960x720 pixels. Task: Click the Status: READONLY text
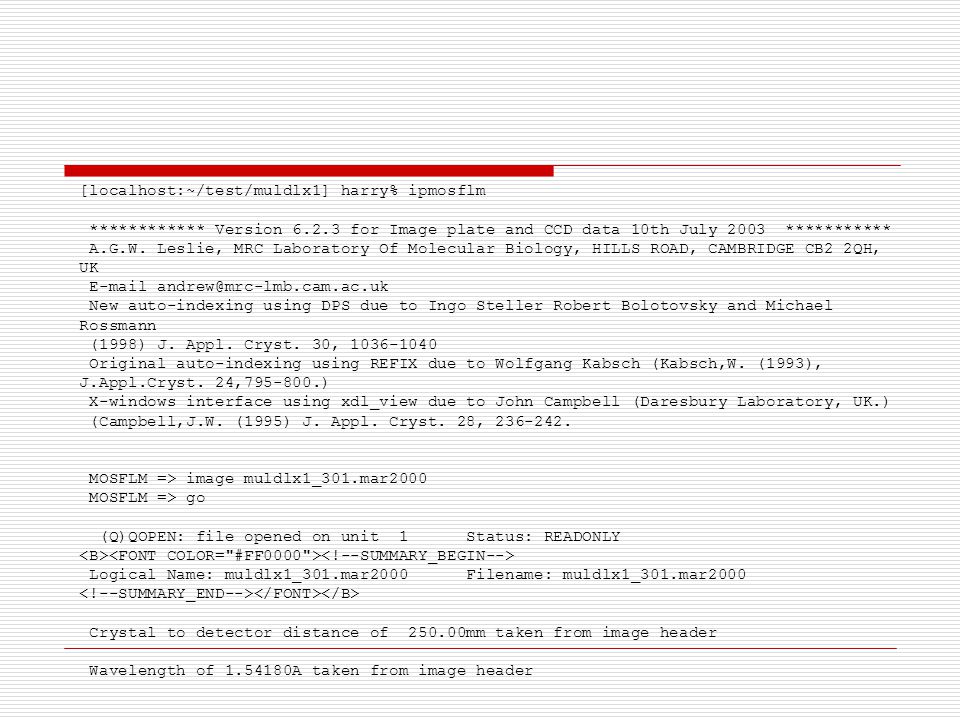tap(543, 537)
